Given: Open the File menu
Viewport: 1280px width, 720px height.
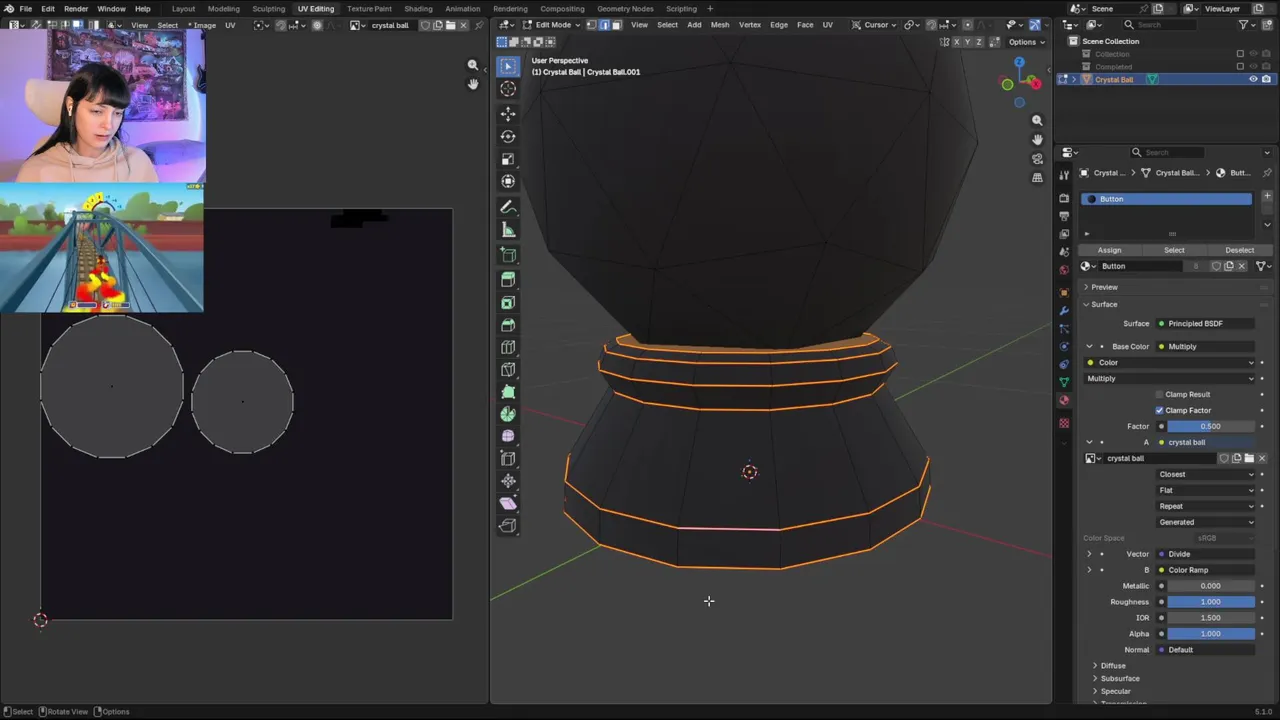Looking at the screenshot, I should point(25,9).
